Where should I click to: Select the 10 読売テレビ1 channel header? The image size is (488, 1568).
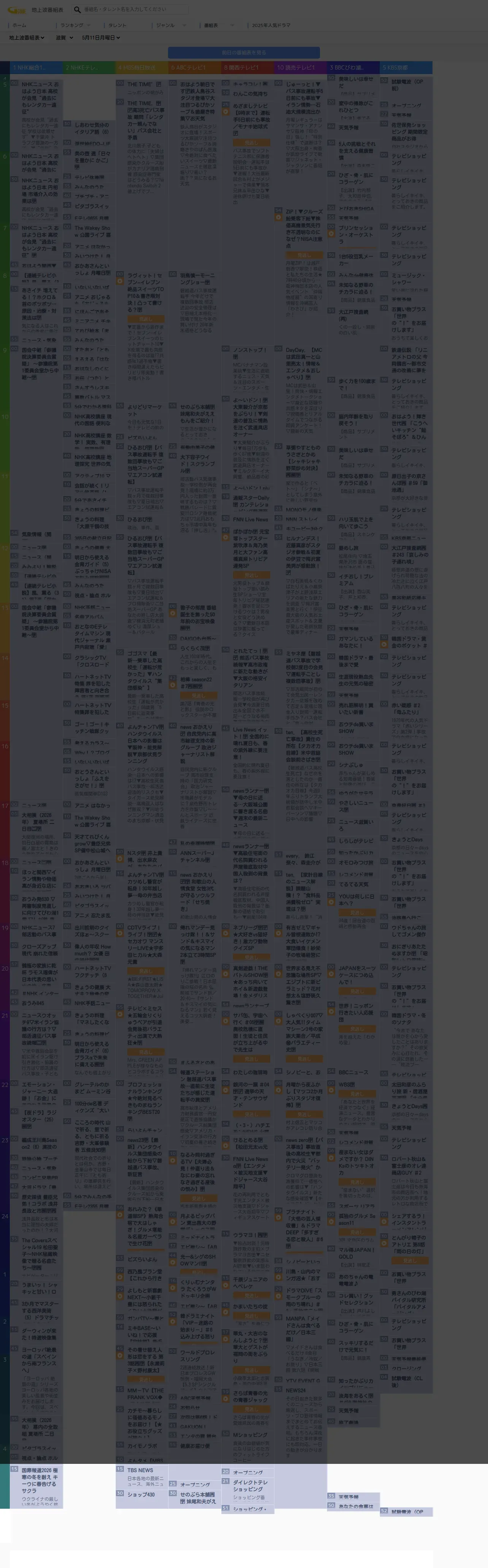point(301,68)
